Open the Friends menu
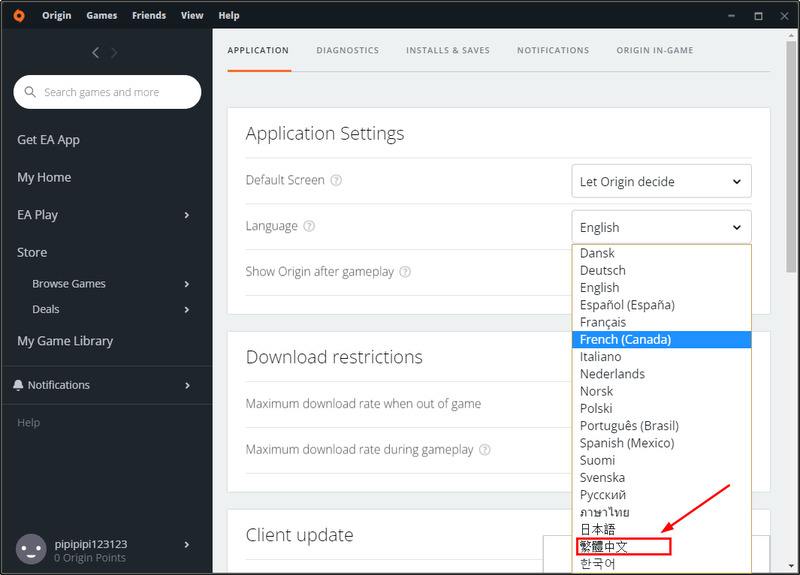The image size is (800, 575). coord(149,15)
